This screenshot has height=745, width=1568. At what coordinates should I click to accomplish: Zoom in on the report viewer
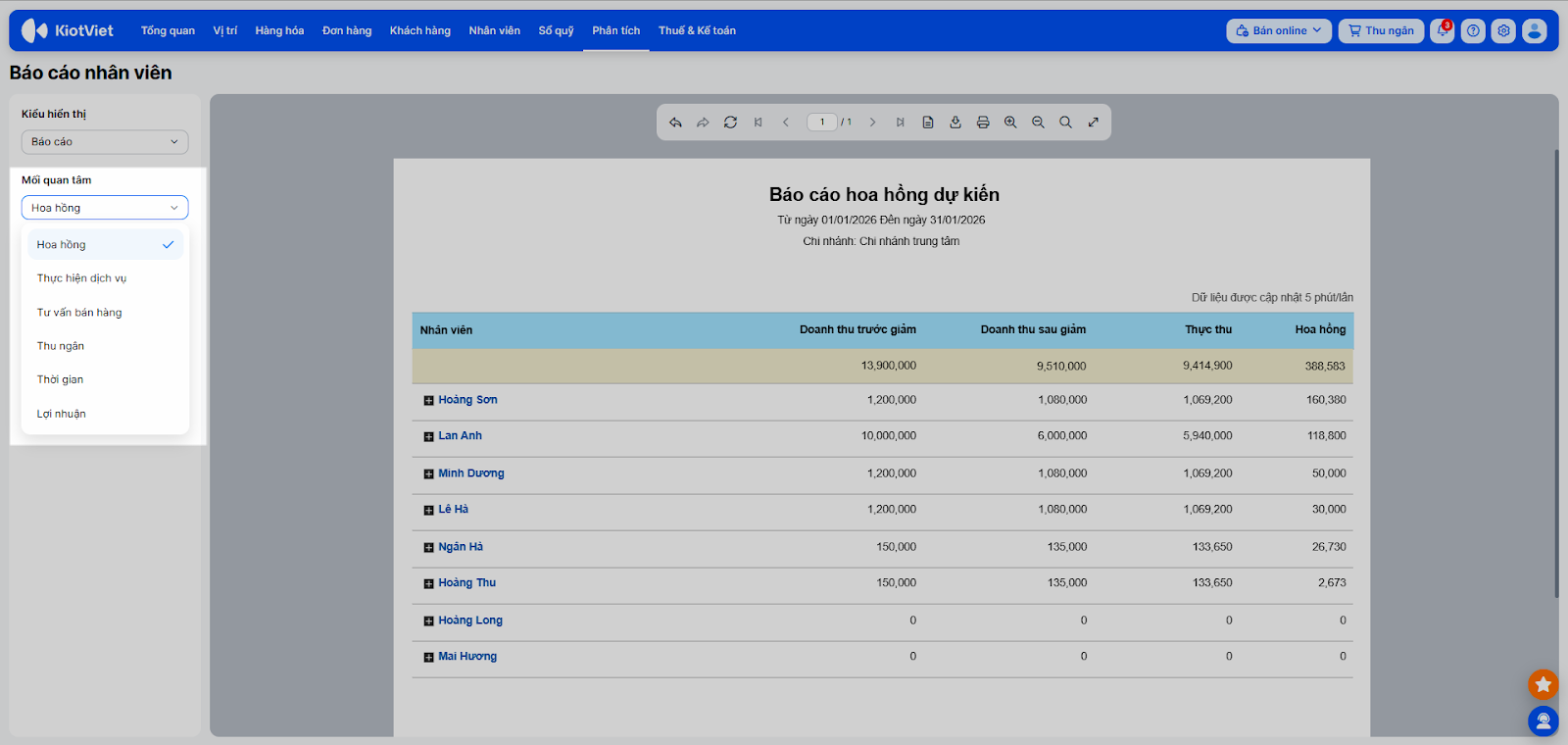coord(1010,123)
